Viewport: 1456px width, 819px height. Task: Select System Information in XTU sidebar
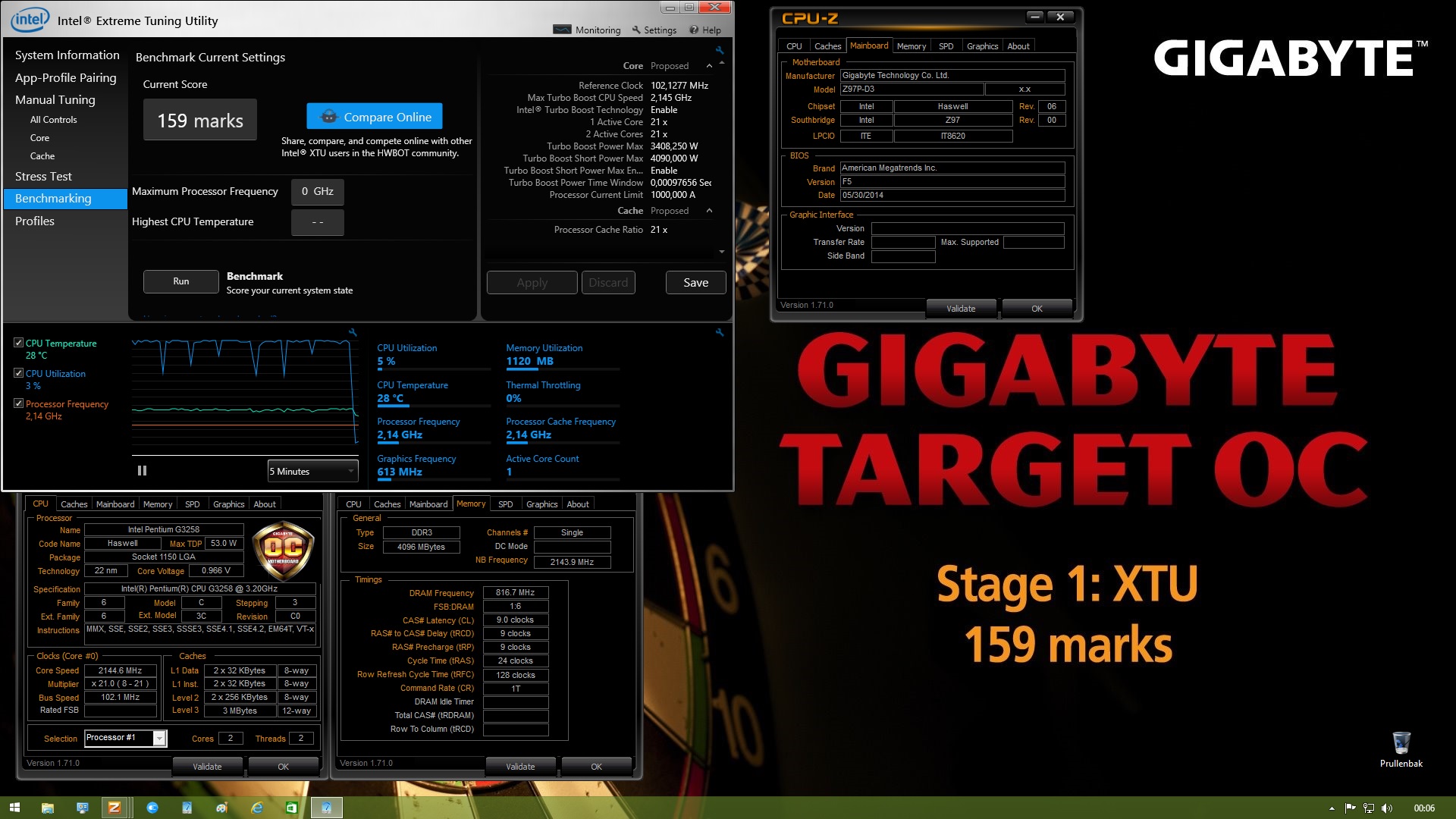click(x=67, y=55)
